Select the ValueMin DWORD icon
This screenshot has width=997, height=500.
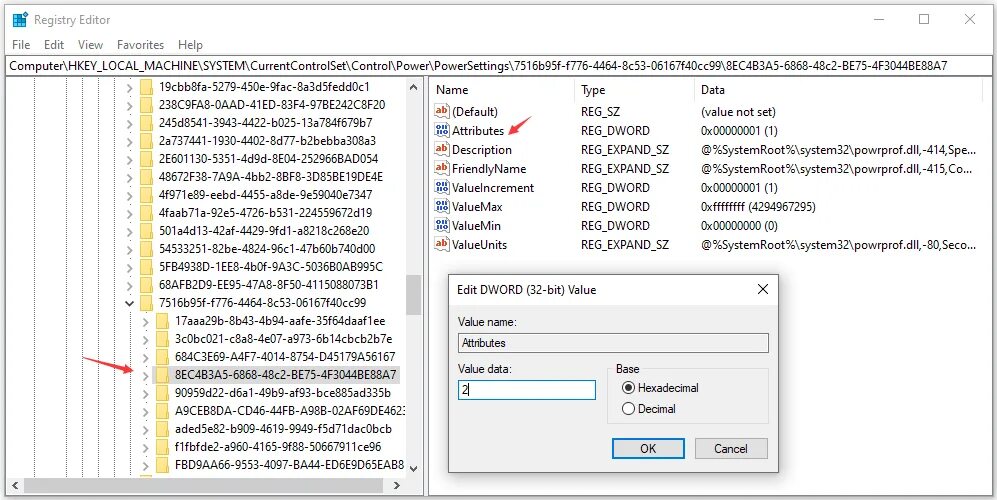tap(441, 225)
